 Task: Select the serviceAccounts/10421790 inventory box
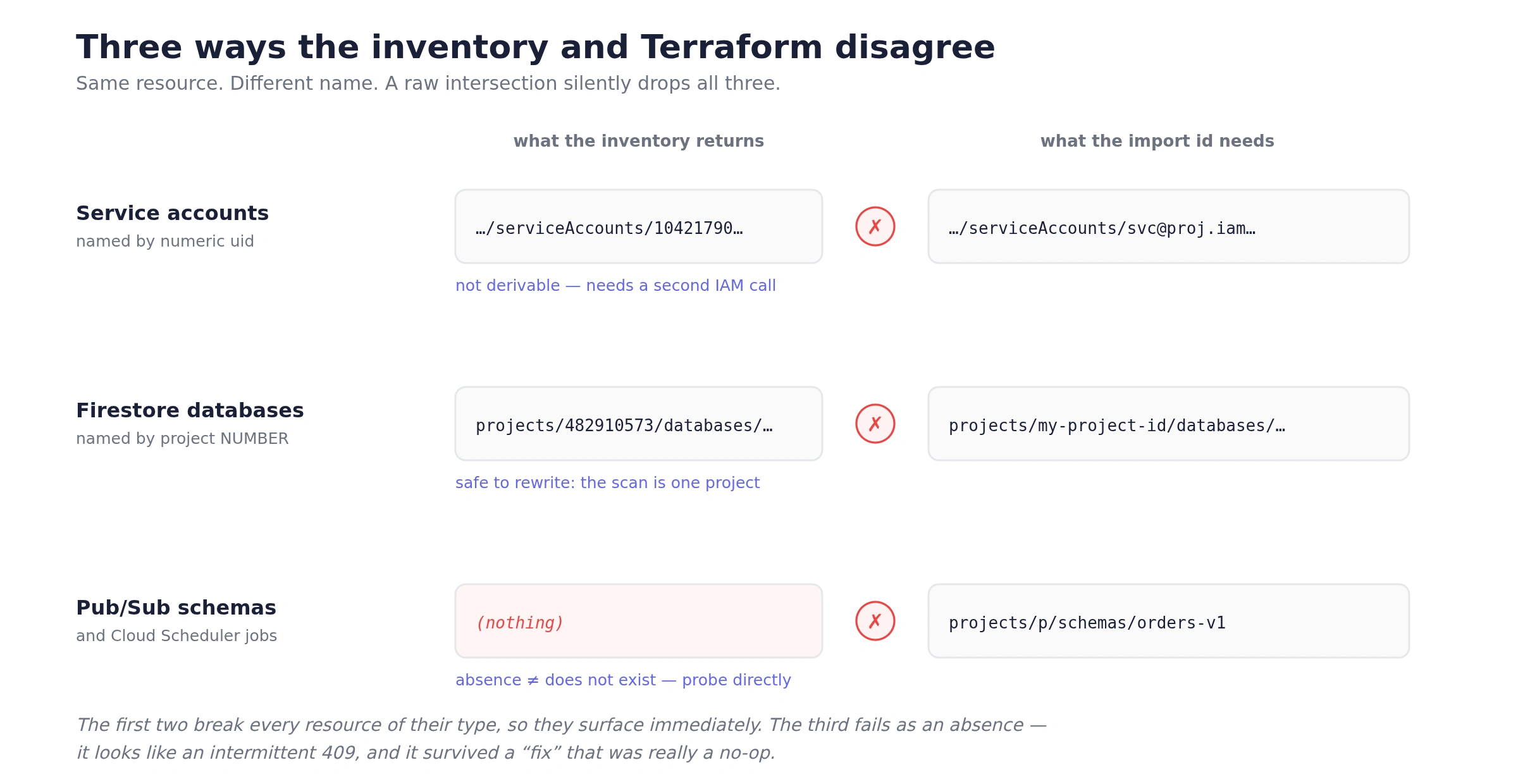(639, 226)
